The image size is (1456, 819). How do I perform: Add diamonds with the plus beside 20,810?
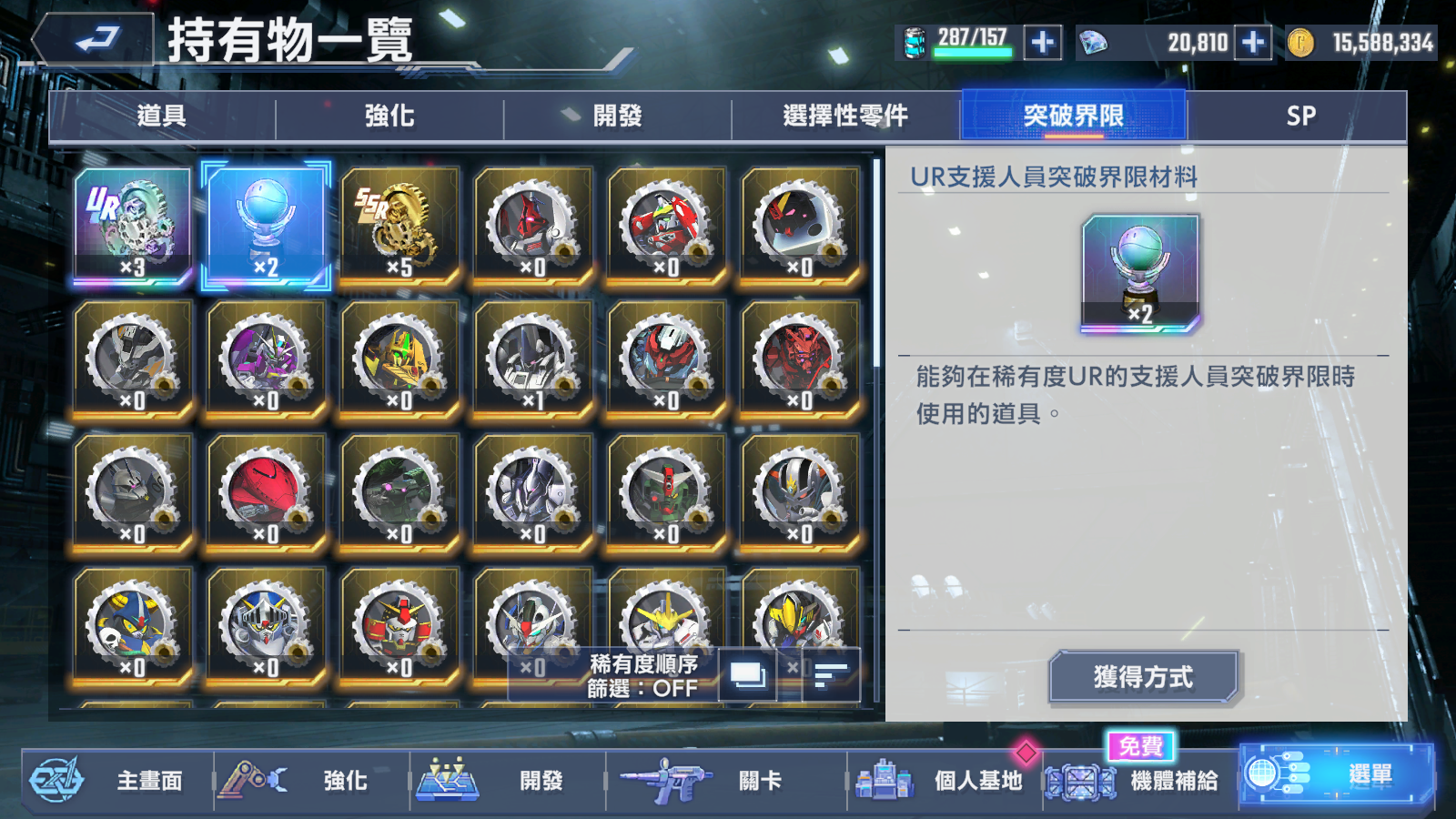(x=1253, y=43)
